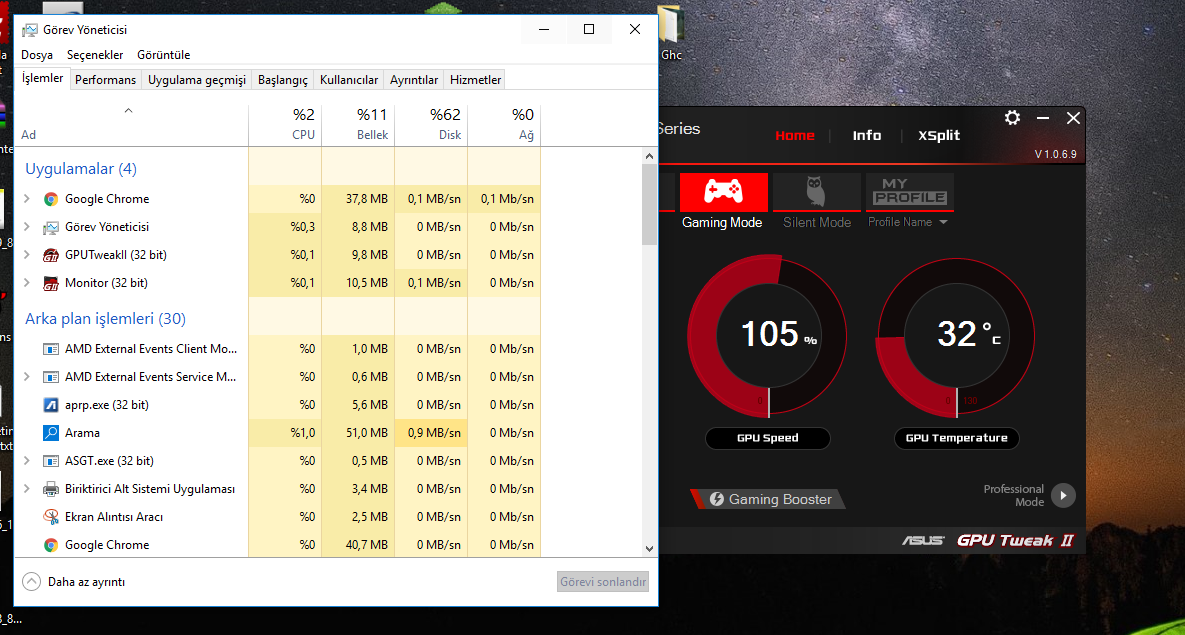Click the GPU Speed label button

pyautogui.click(x=768, y=438)
